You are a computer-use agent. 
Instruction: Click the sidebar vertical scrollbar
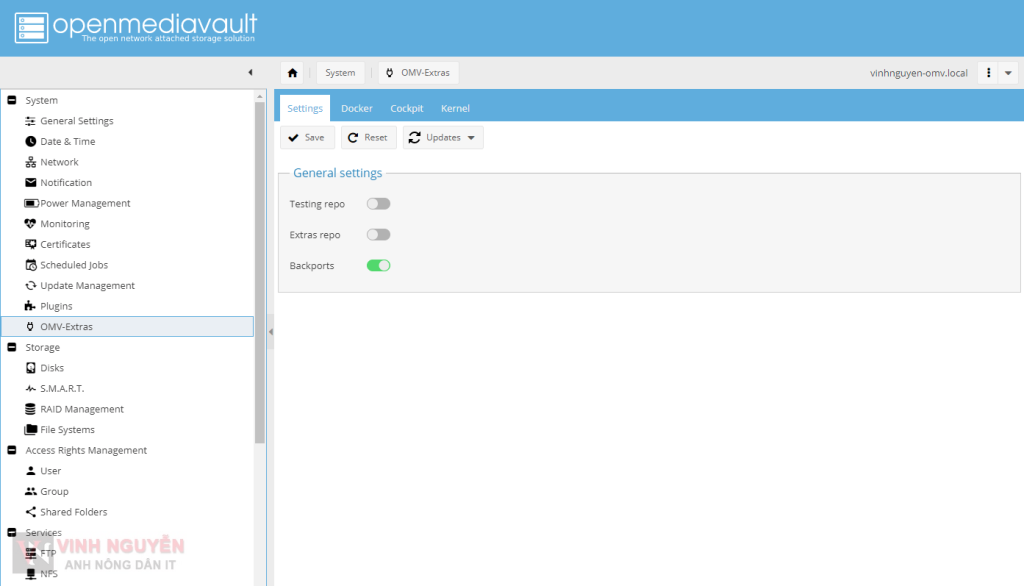point(260,273)
